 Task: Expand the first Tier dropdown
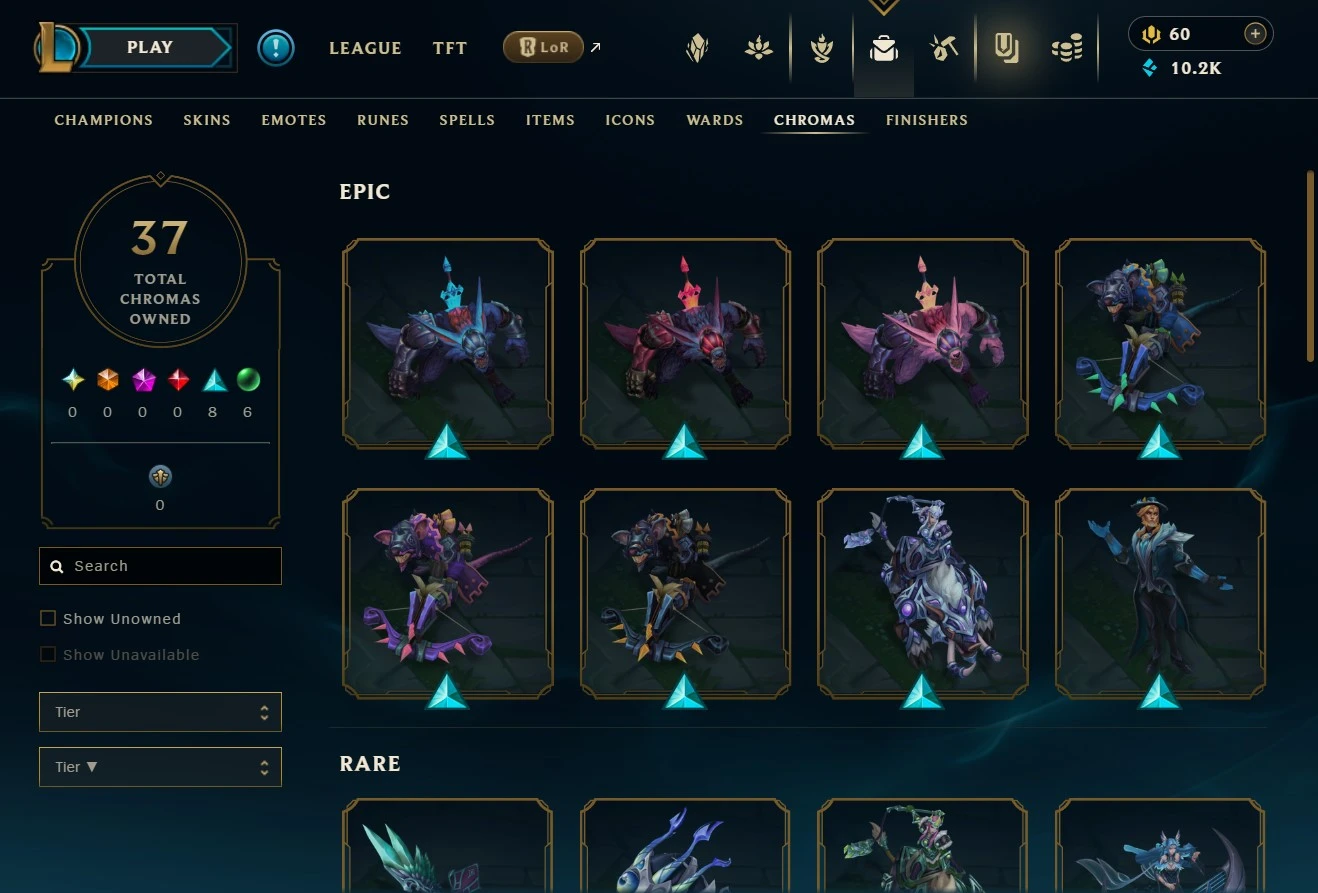[160, 712]
